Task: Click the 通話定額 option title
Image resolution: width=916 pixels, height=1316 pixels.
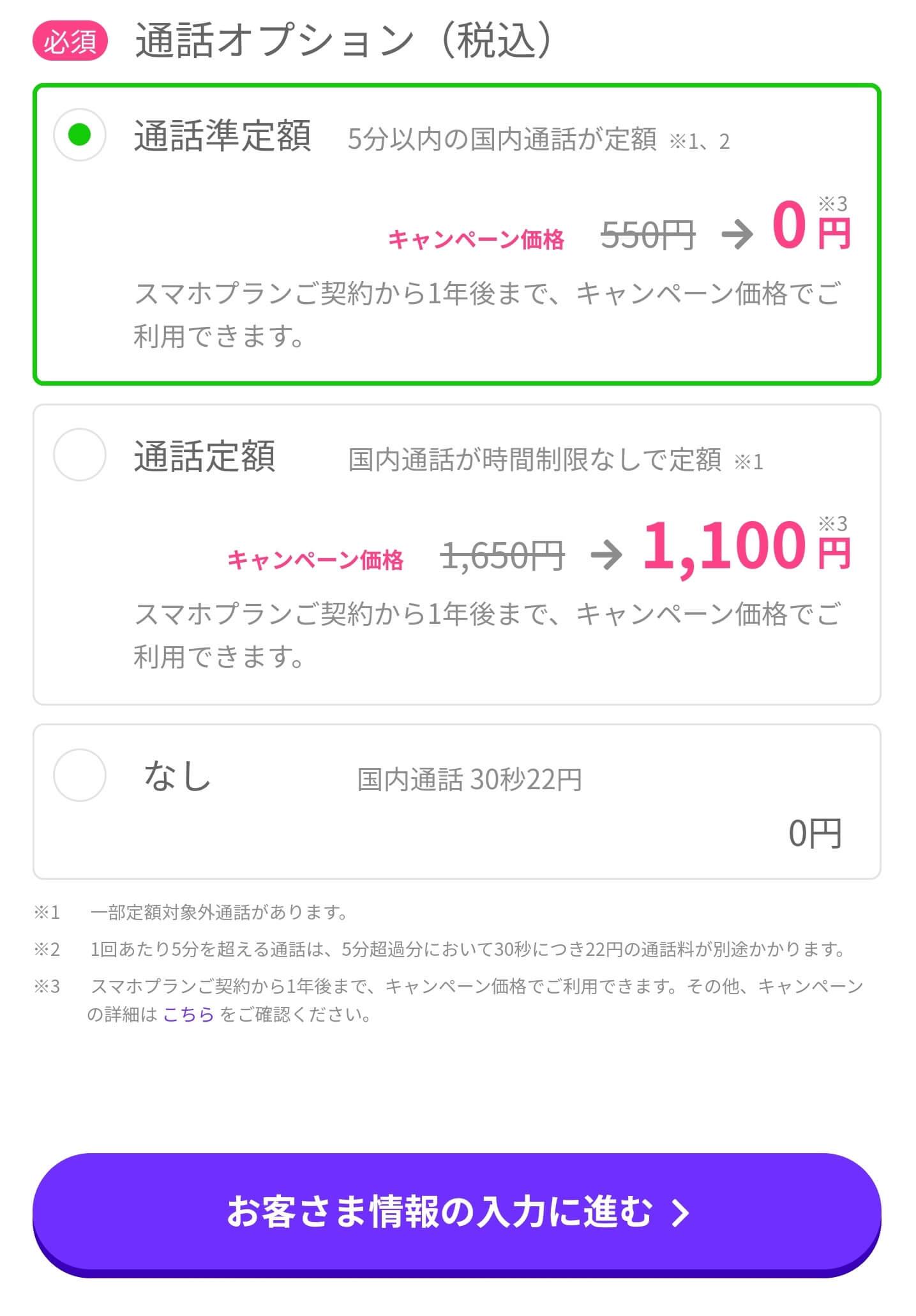Action: pyautogui.click(x=204, y=456)
